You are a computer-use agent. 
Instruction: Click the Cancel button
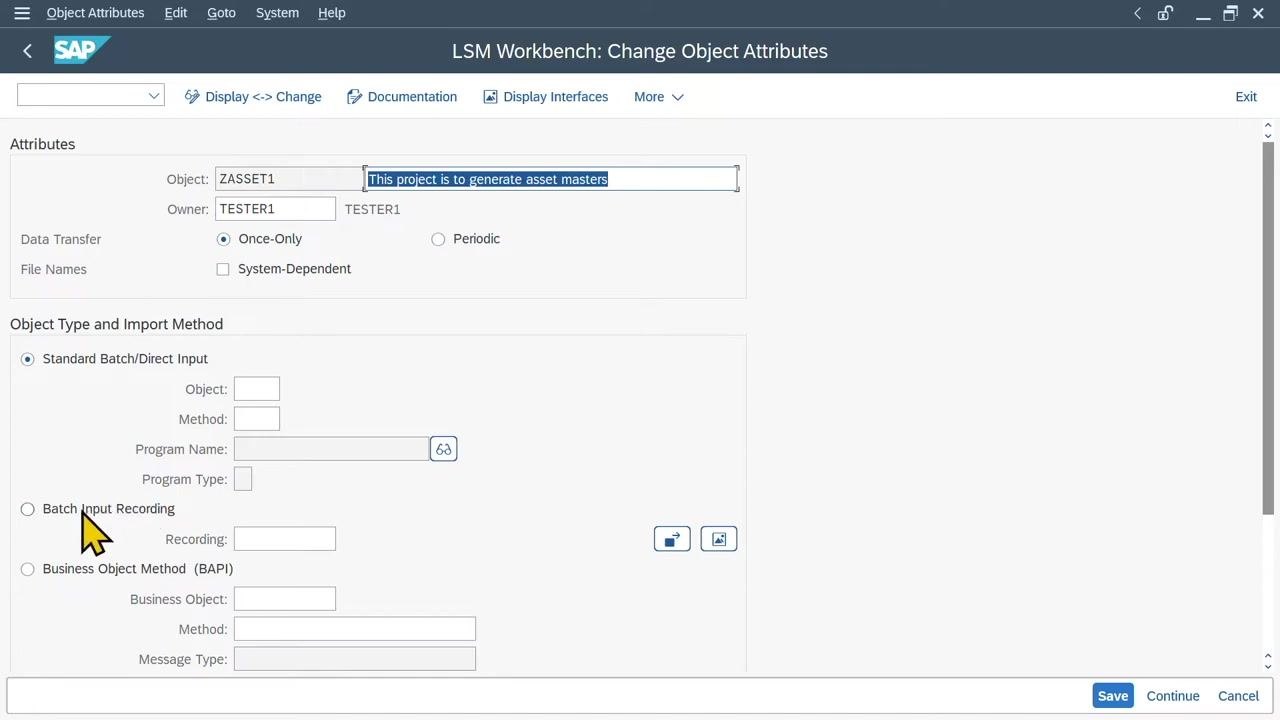click(x=1238, y=696)
